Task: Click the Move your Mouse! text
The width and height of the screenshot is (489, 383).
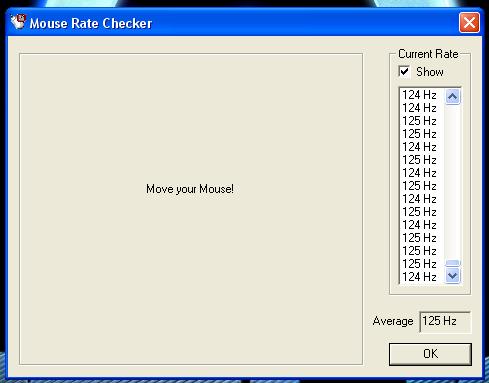Action: [x=190, y=189]
